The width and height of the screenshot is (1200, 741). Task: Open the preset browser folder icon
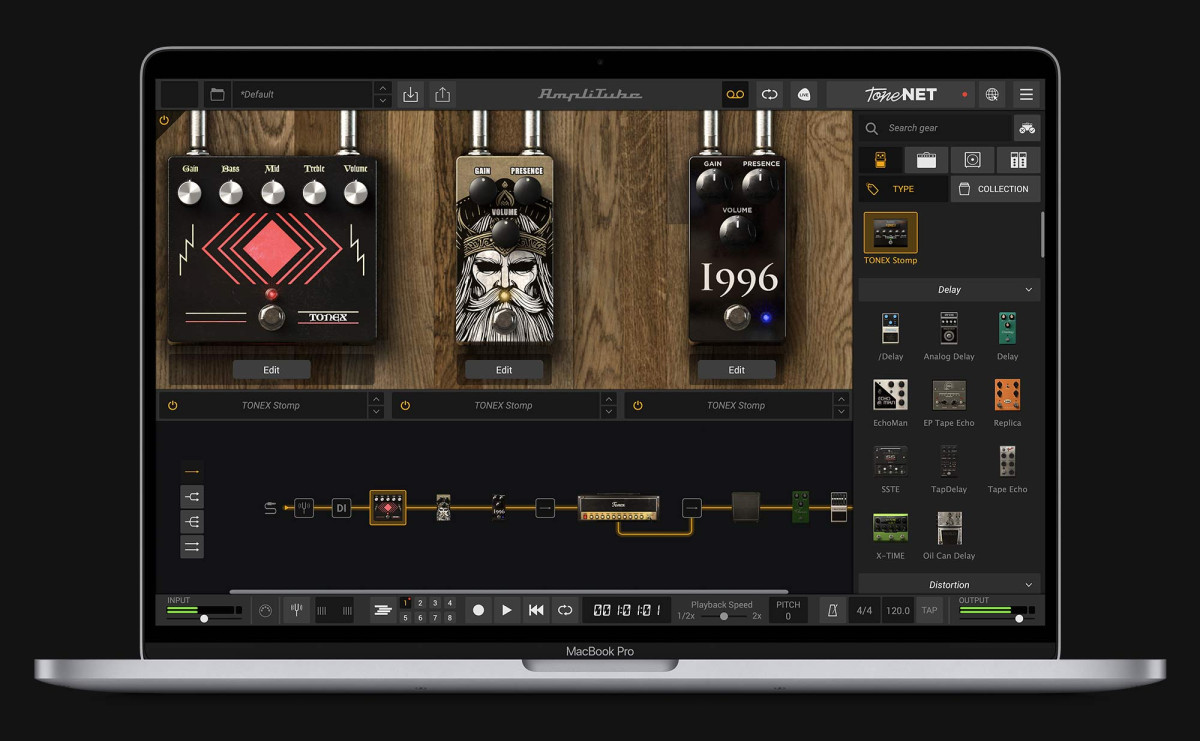(x=217, y=94)
